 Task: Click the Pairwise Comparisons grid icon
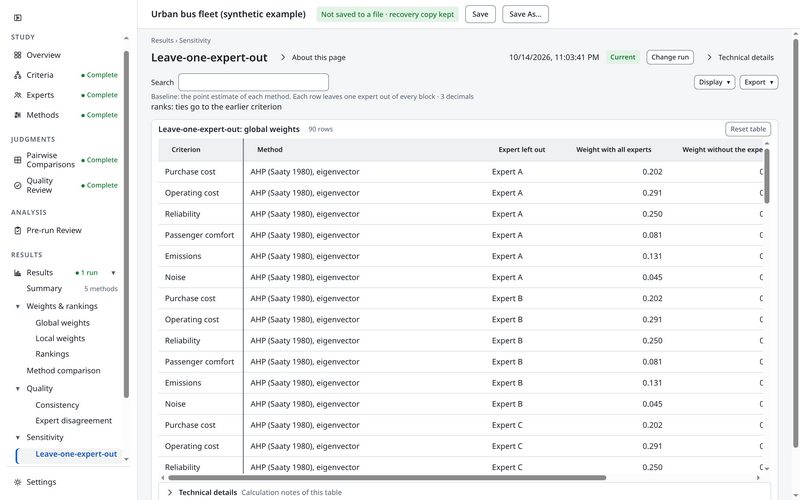(x=17, y=160)
